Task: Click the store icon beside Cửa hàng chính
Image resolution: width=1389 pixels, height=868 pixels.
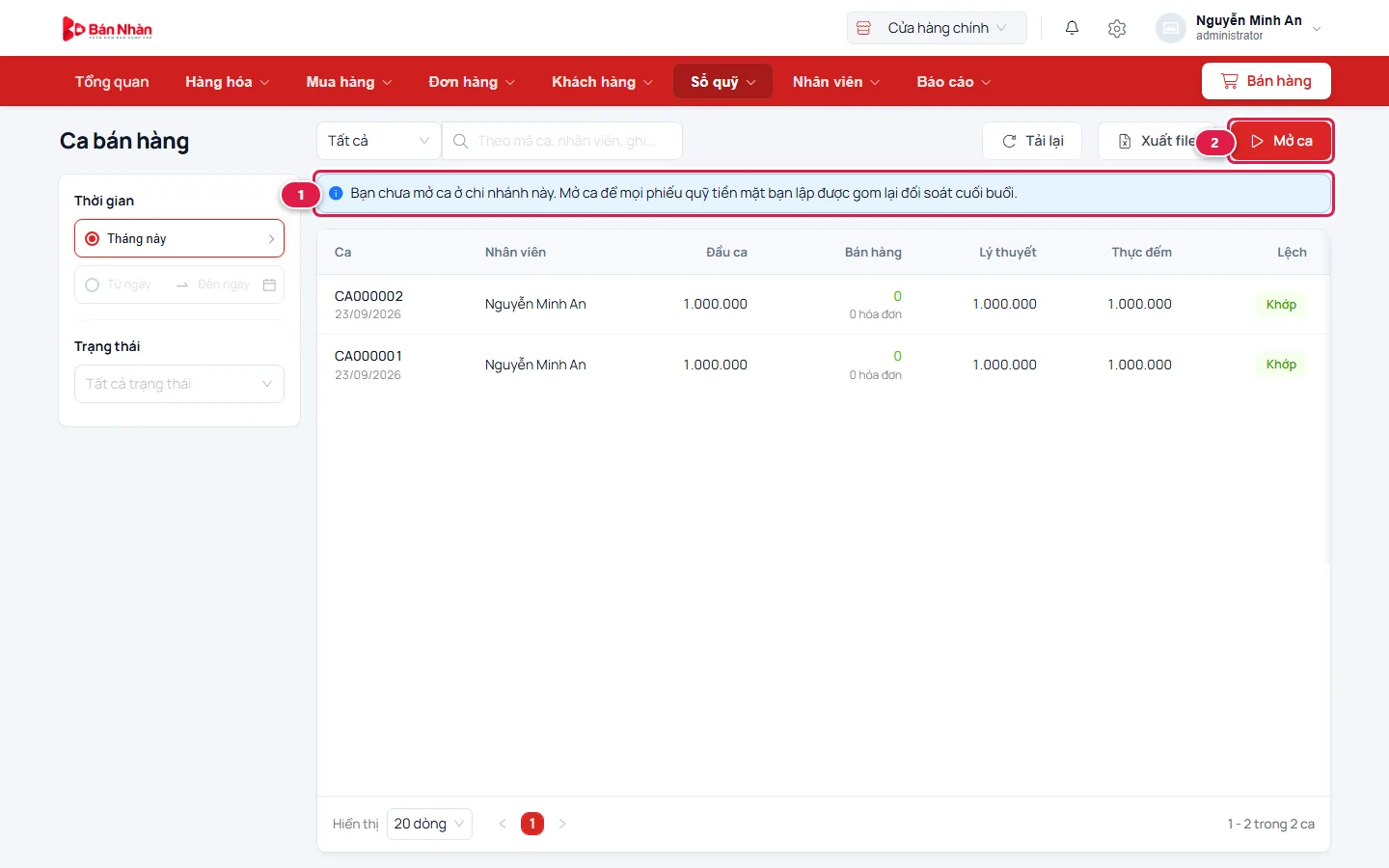Action: pyautogui.click(x=864, y=28)
